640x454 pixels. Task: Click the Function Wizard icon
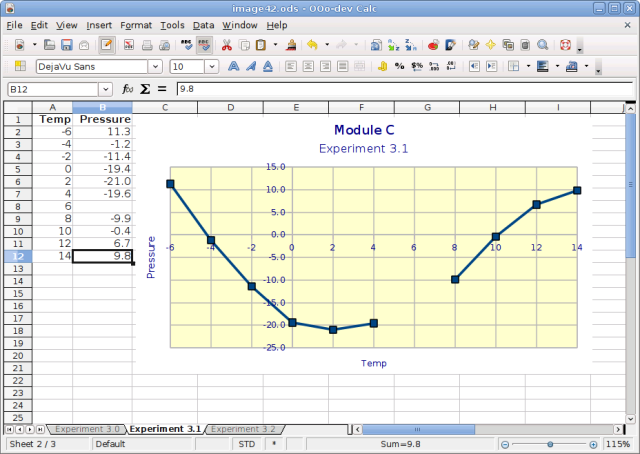coord(127,89)
